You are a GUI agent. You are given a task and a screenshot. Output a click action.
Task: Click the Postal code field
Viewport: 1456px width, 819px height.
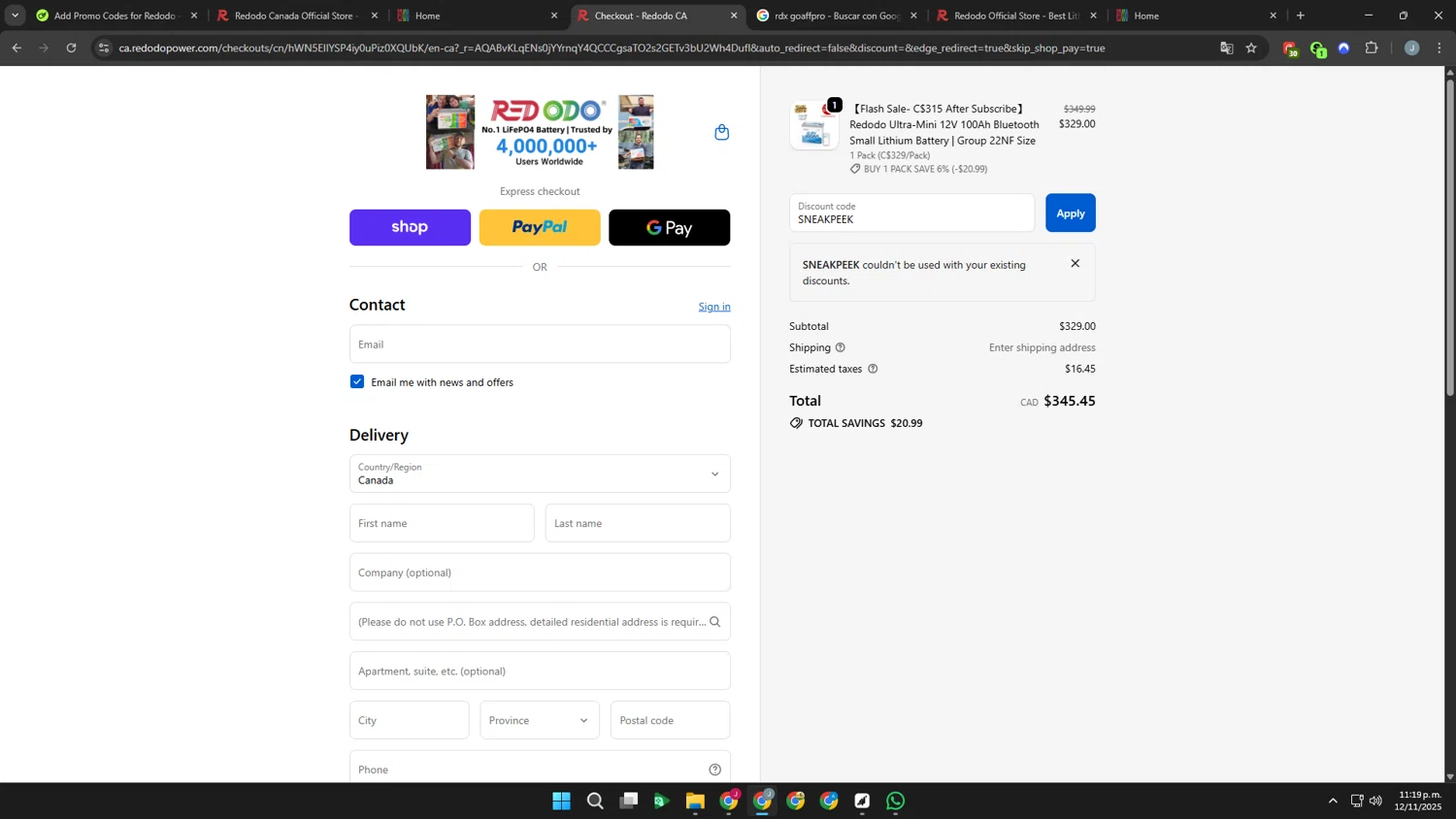pyautogui.click(x=670, y=720)
